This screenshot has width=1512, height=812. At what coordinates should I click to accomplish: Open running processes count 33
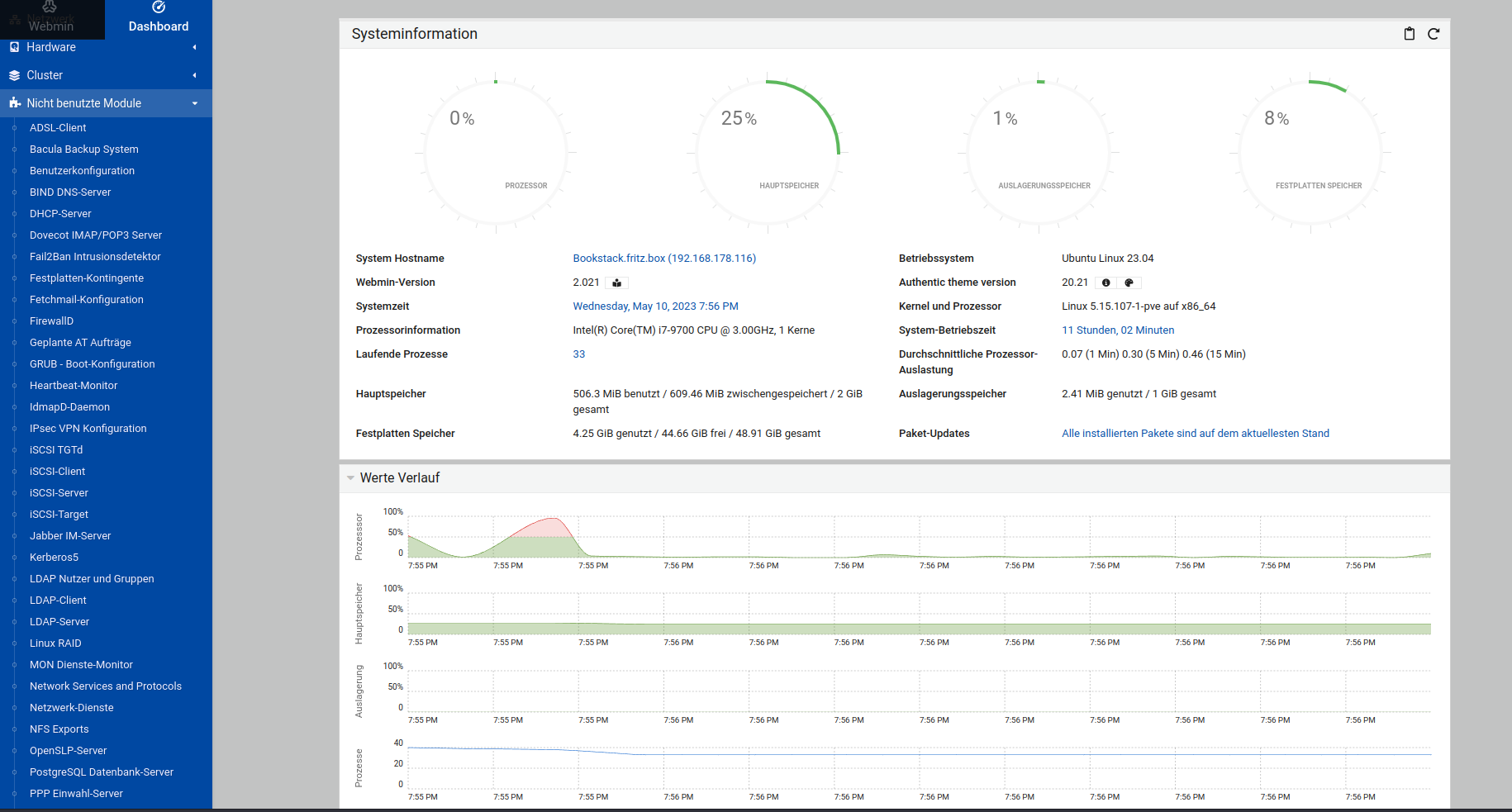pos(578,354)
